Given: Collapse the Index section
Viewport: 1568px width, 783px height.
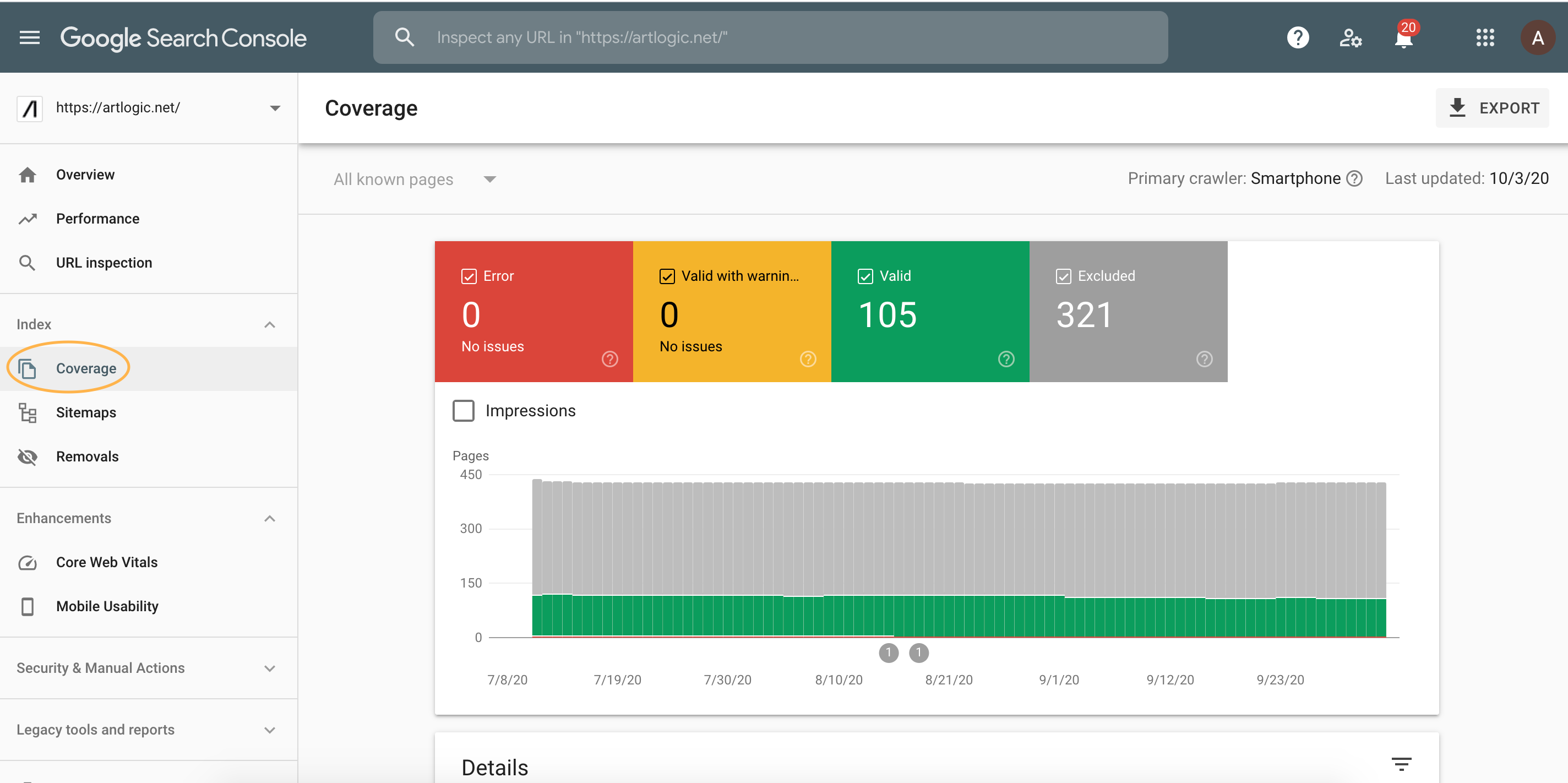Looking at the screenshot, I should tap(270, 324).
